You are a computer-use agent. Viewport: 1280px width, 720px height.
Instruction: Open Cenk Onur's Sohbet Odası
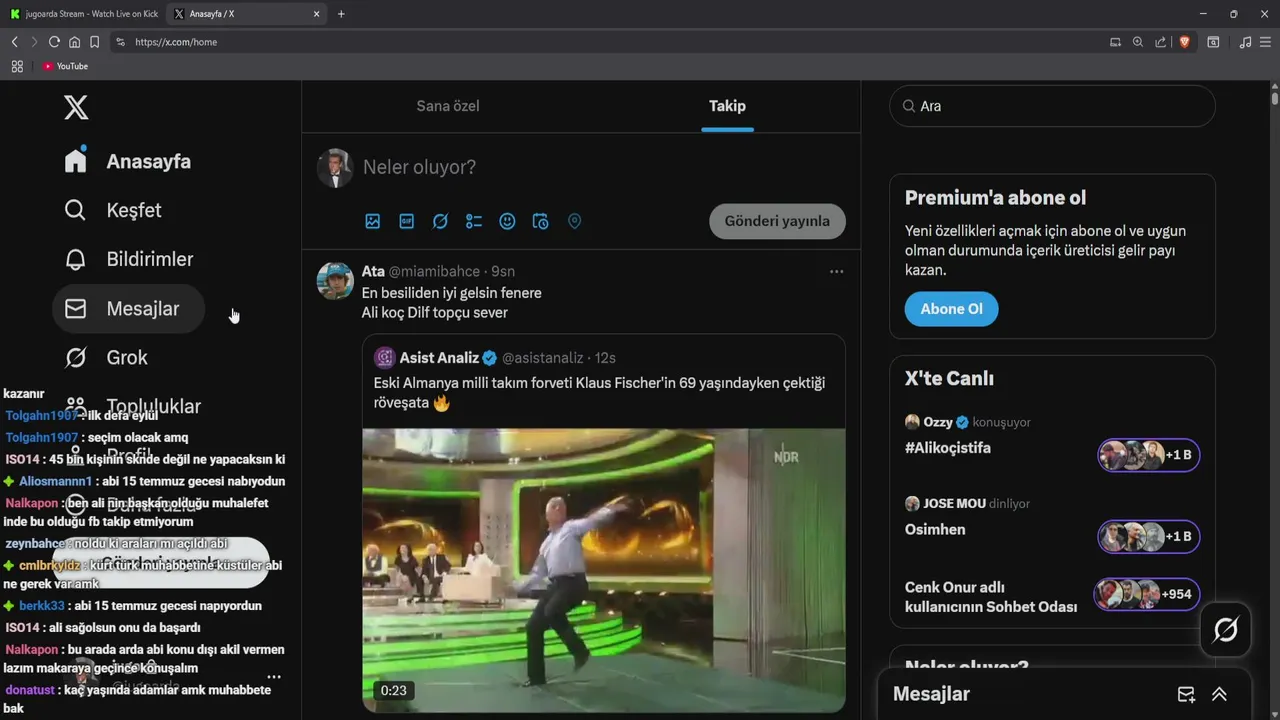tap(991, 597)
